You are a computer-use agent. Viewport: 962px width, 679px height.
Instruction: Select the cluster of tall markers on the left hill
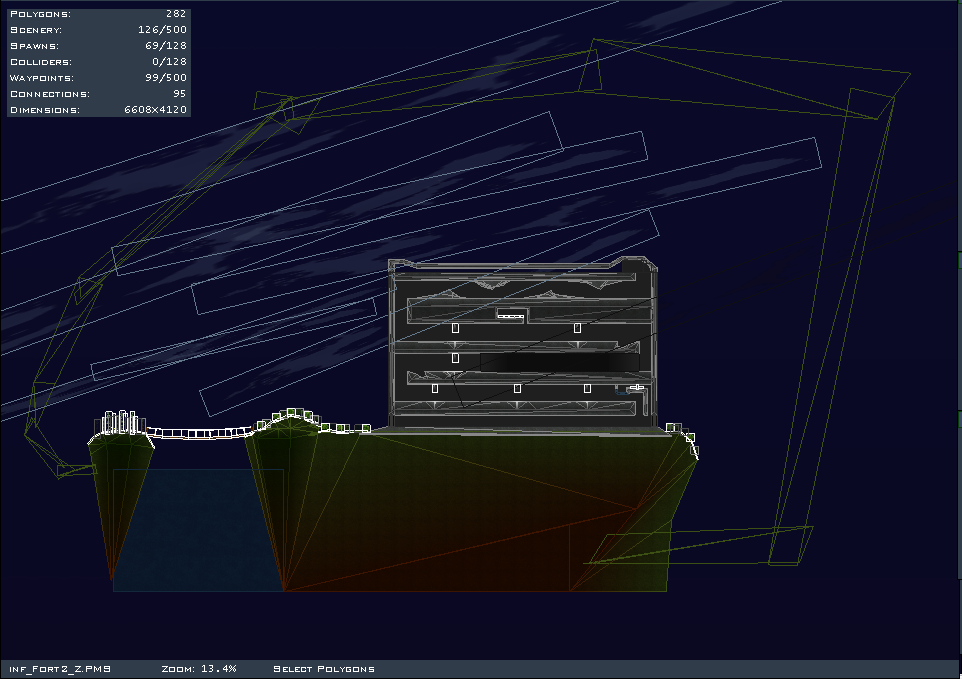coord(121,421)
